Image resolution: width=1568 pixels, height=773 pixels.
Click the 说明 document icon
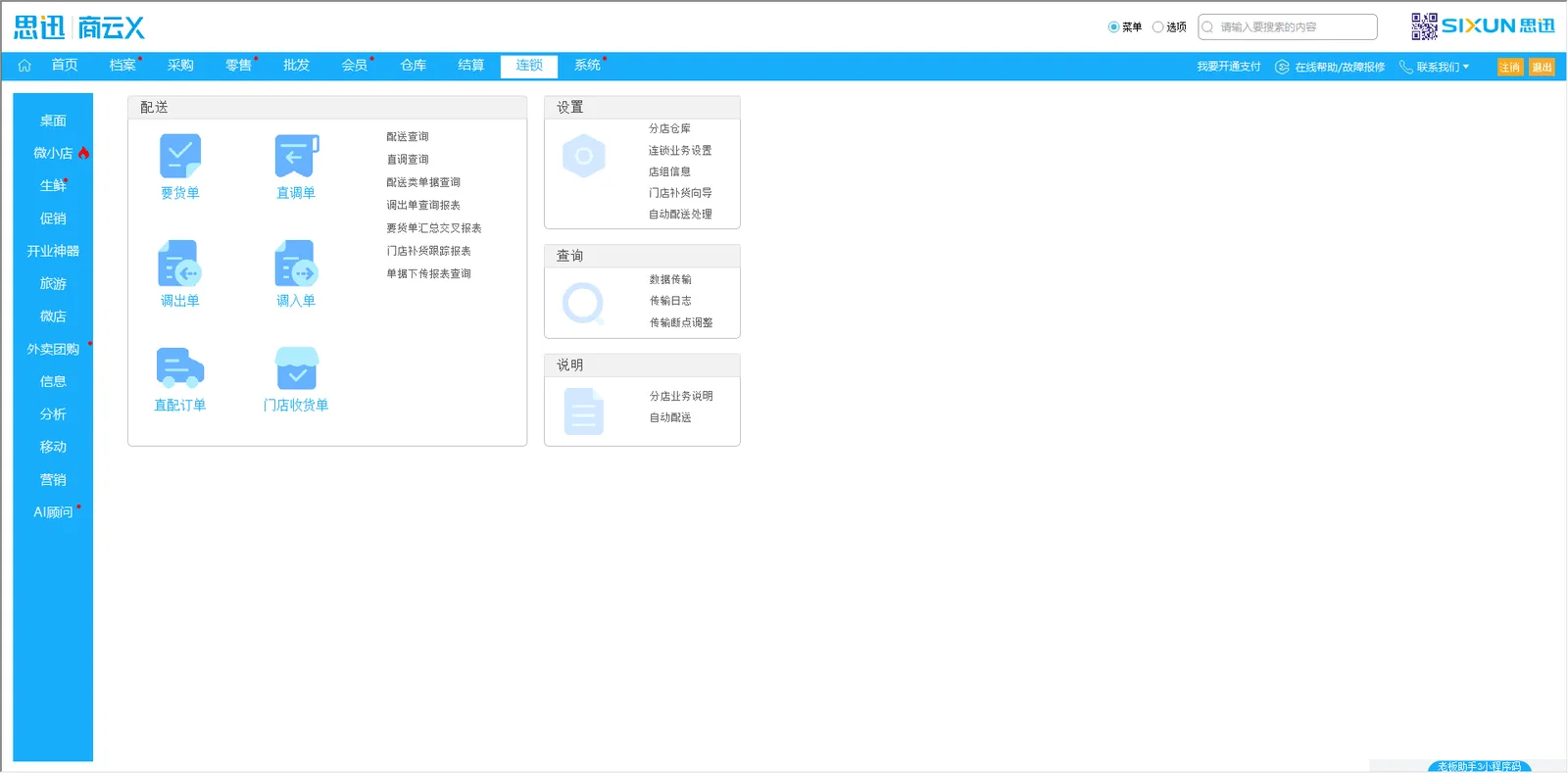click(584, 411)
